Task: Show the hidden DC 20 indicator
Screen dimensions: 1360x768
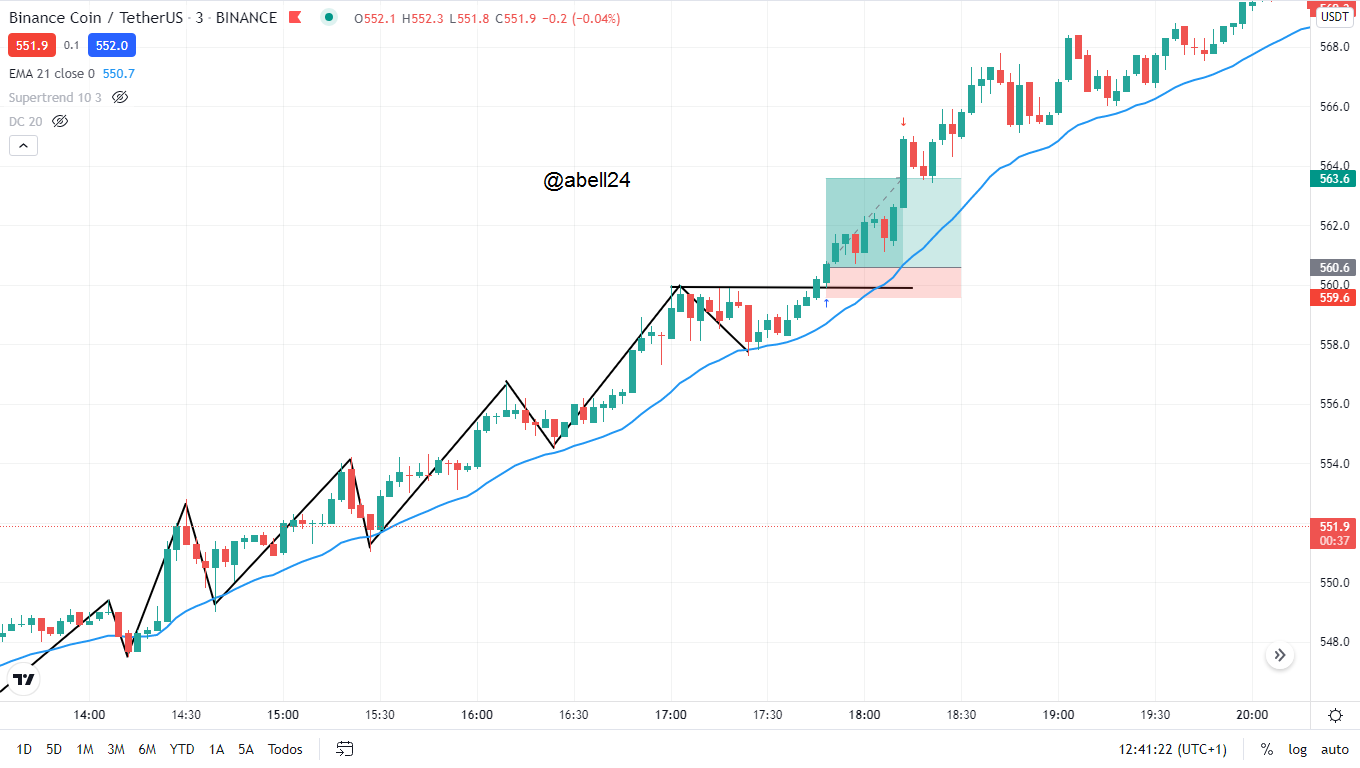Action: point(60,121)
